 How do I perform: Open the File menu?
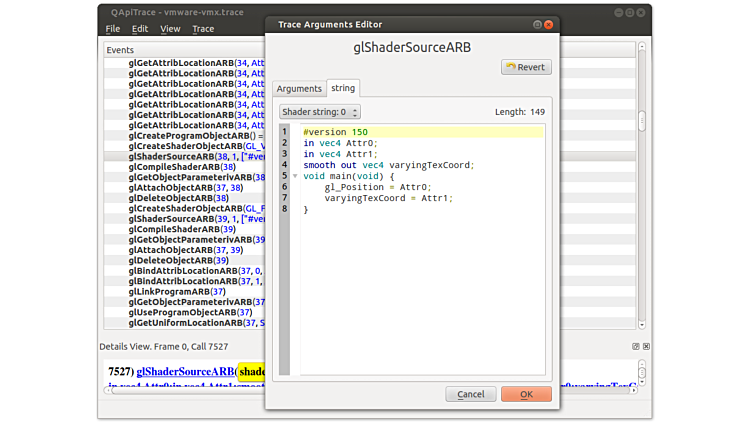113,29
